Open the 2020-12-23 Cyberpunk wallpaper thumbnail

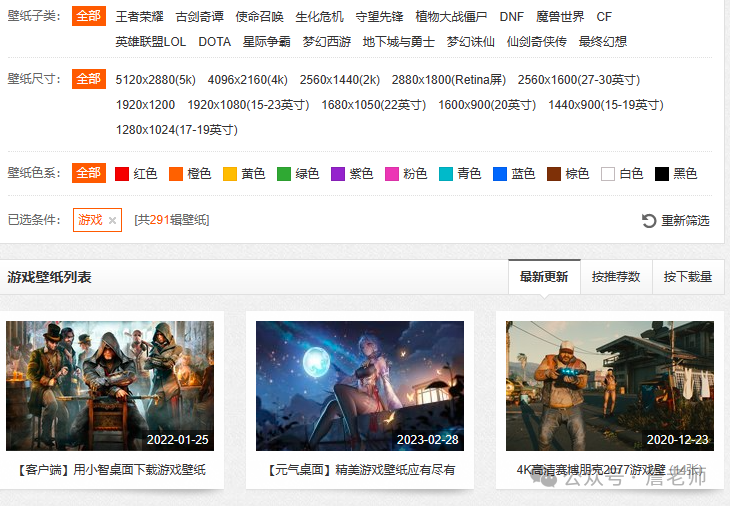pos(610,386)
